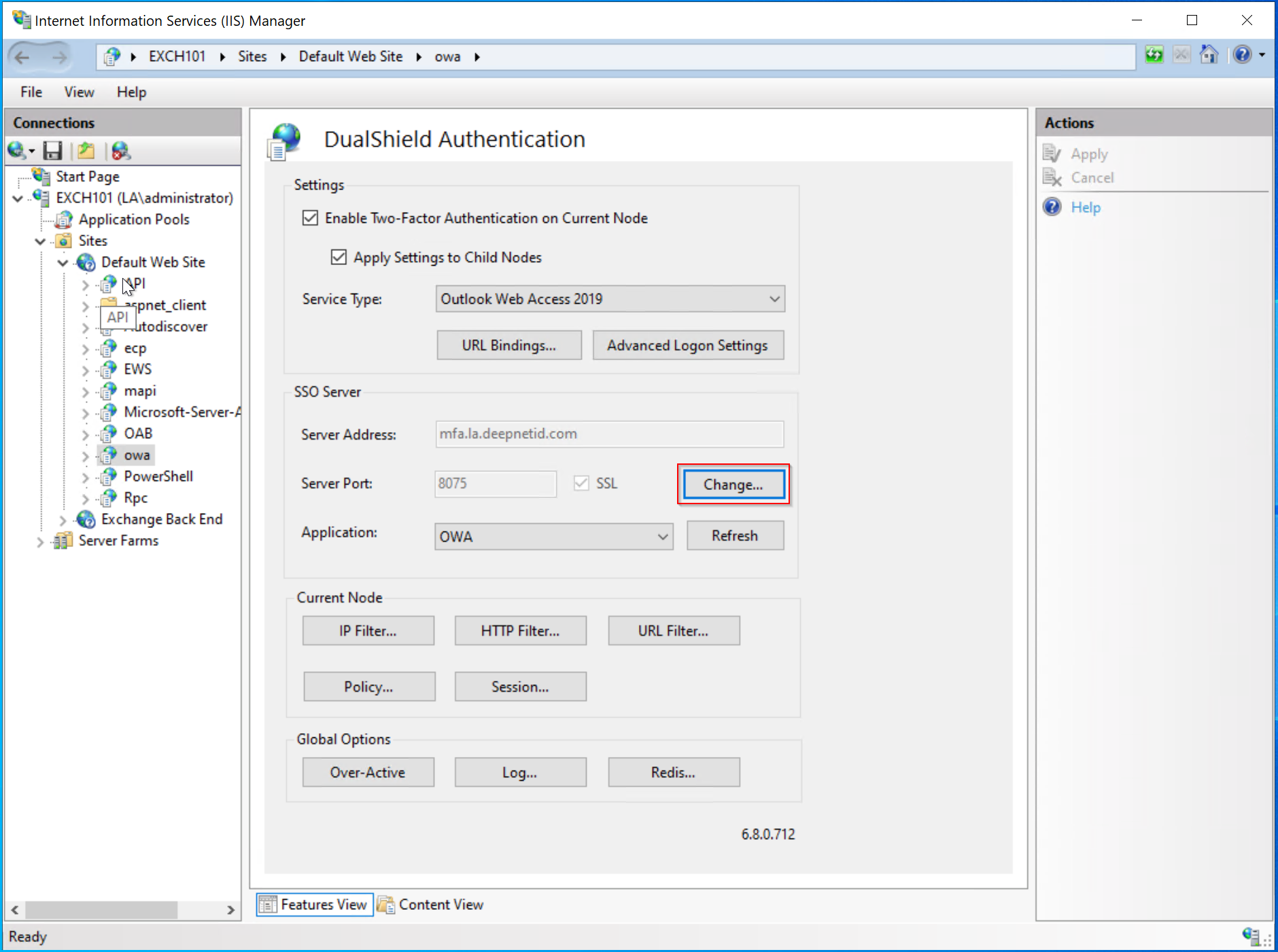Click the Save icon in Connections toolbar
The height and width of the screenshot is (952, 1278).
coord(52,151)
